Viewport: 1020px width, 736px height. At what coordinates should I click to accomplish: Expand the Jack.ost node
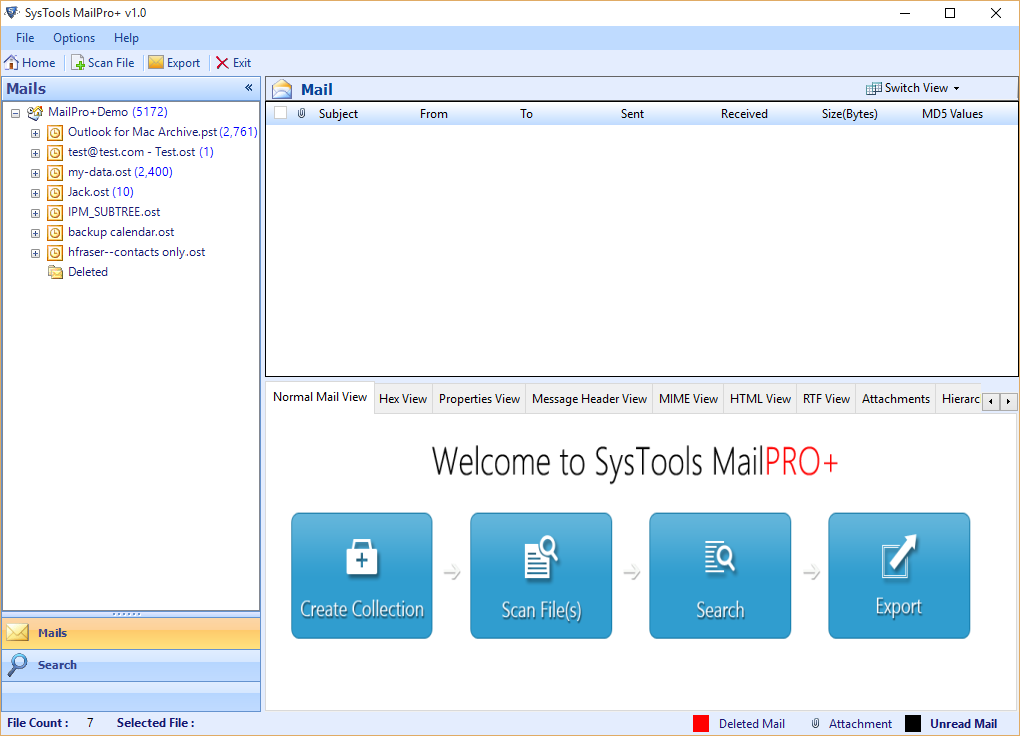[36, 193]
